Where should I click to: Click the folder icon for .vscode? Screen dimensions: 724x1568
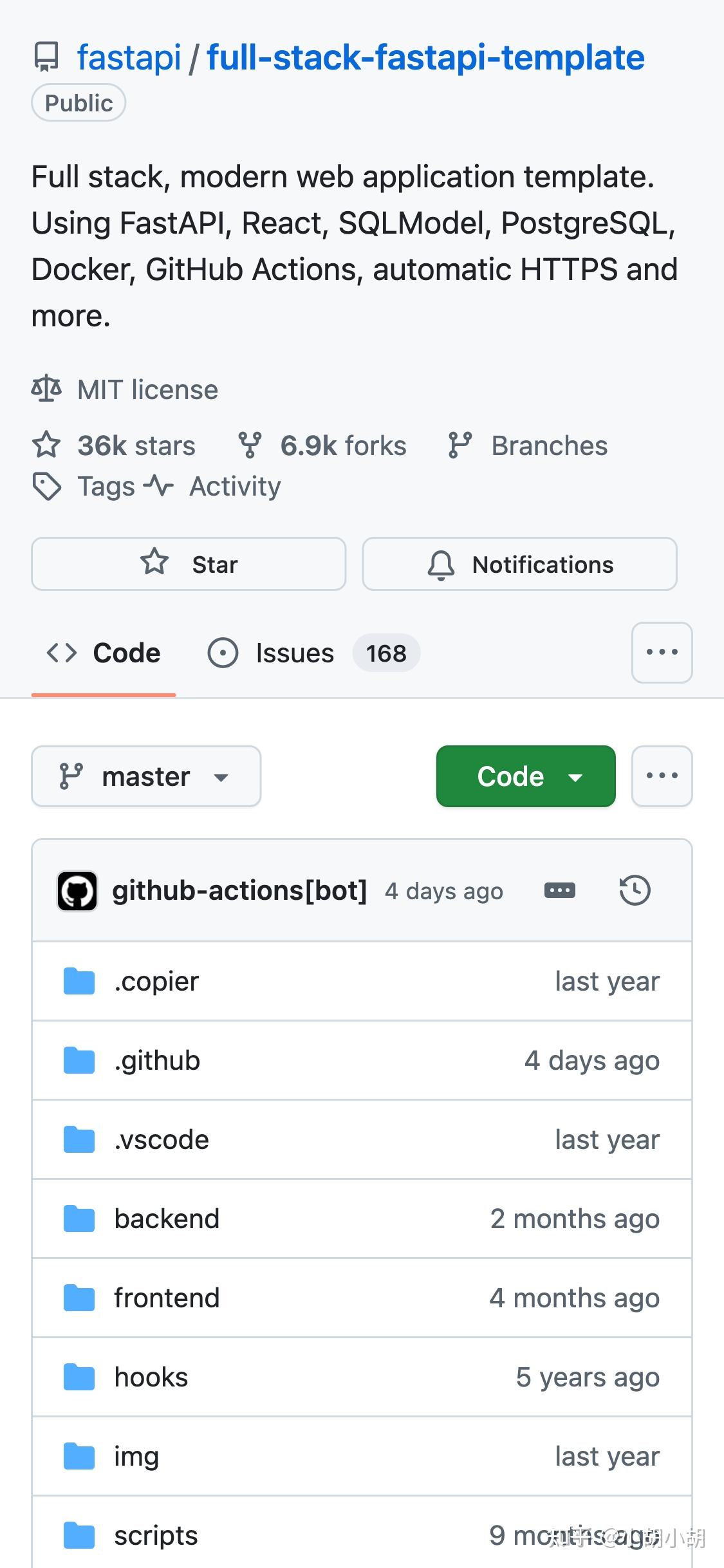coord(79,1140)
